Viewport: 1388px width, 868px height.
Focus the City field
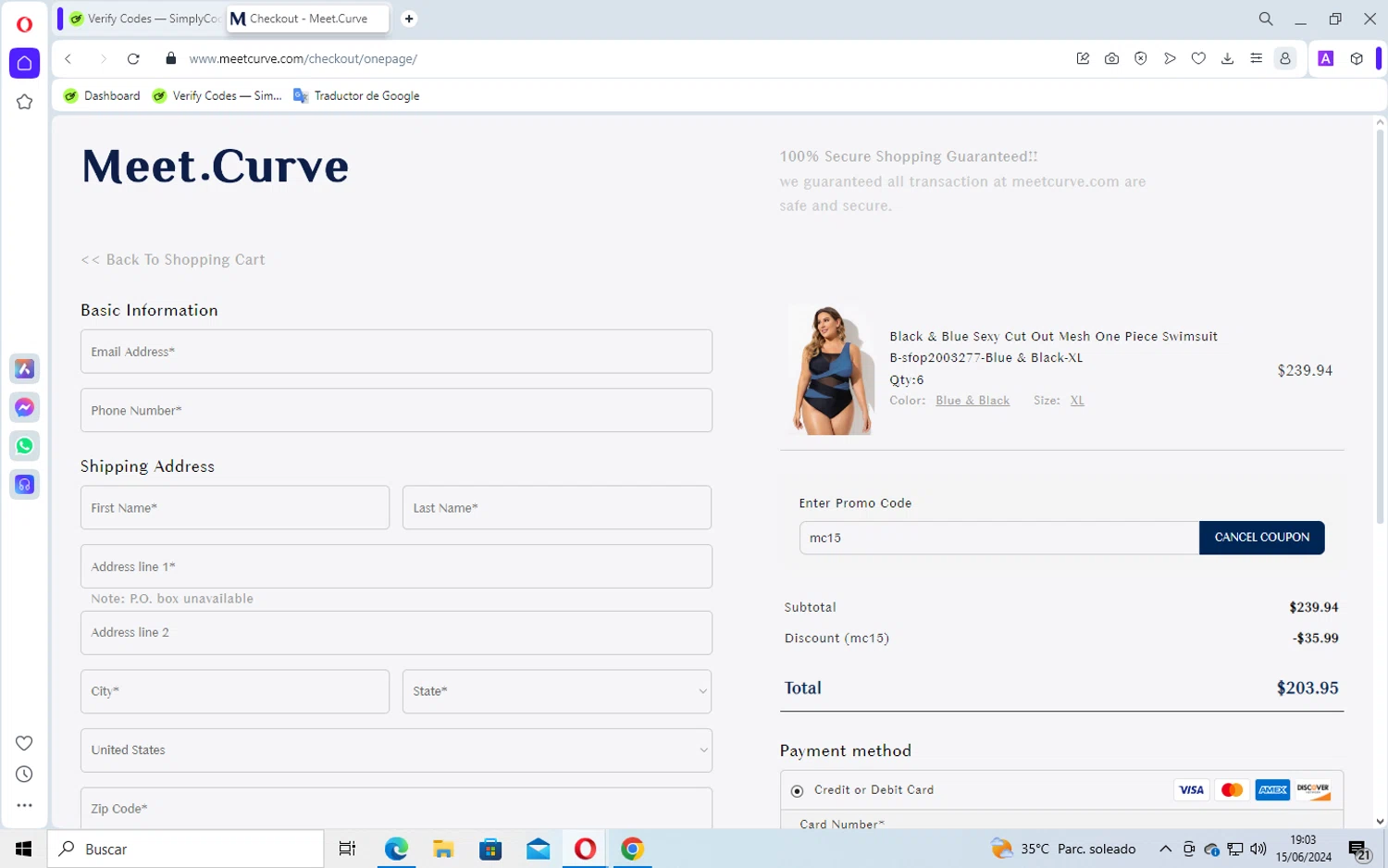[235, 691]
